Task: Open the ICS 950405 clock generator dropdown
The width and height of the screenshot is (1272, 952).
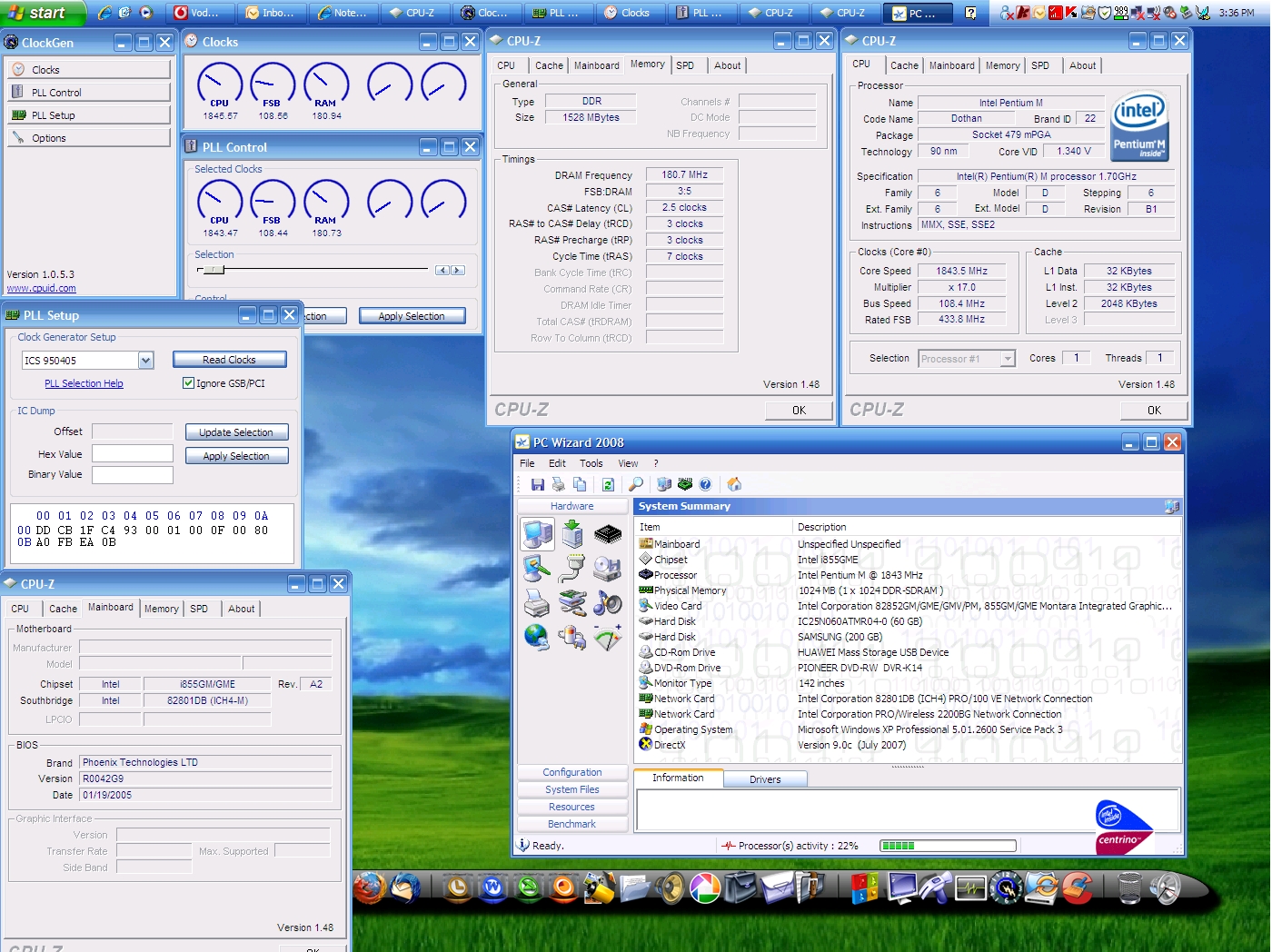Action: (x=145, y=361)
